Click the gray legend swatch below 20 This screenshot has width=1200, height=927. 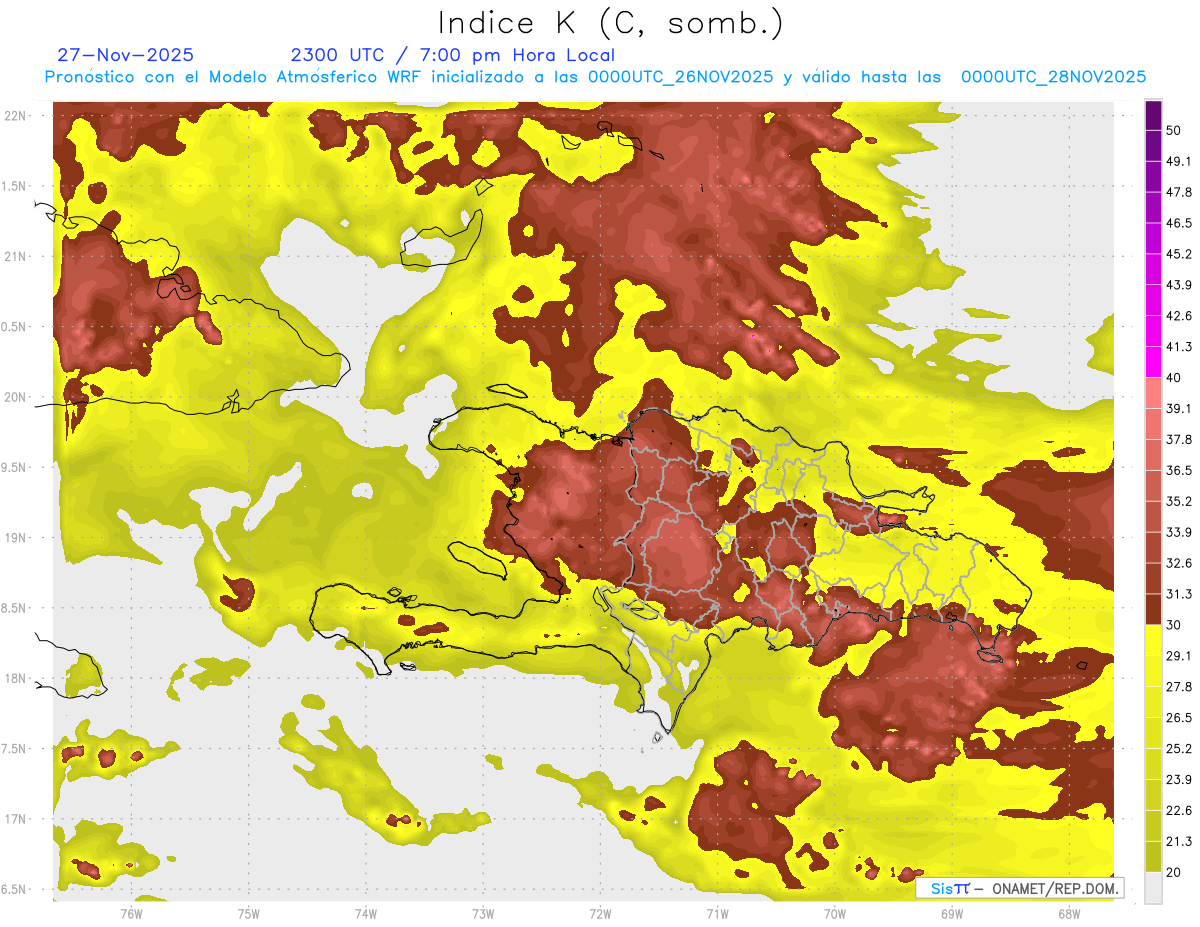(x=1153, y=887)
